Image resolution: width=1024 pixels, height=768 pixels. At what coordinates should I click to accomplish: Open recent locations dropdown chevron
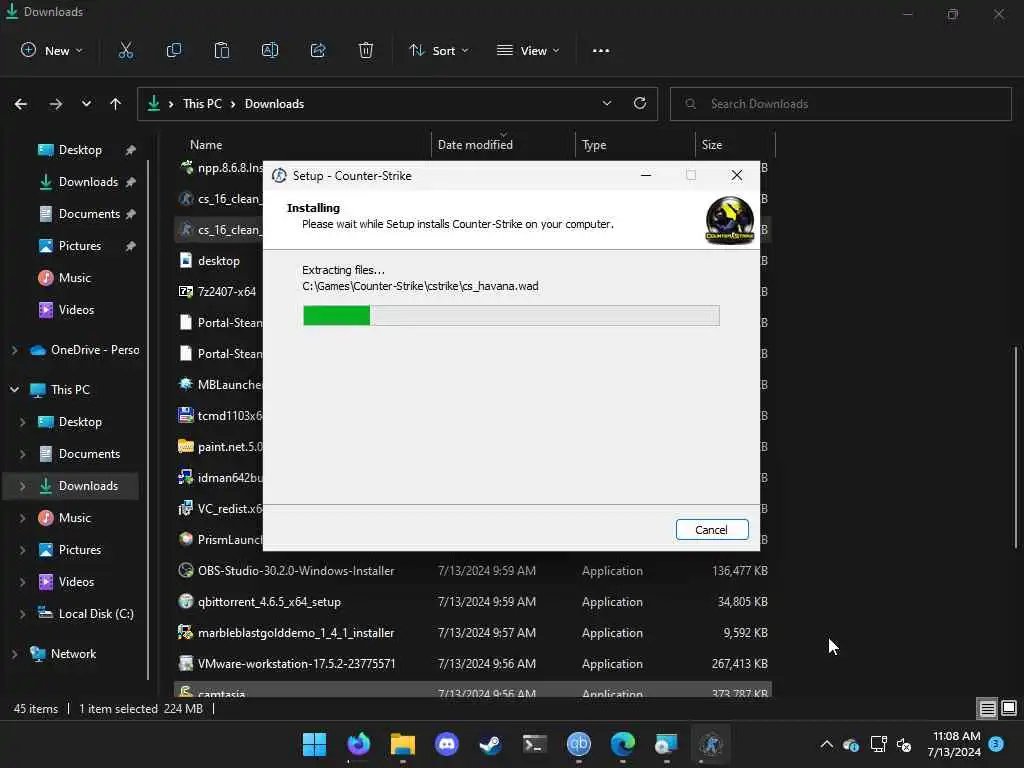86,104
